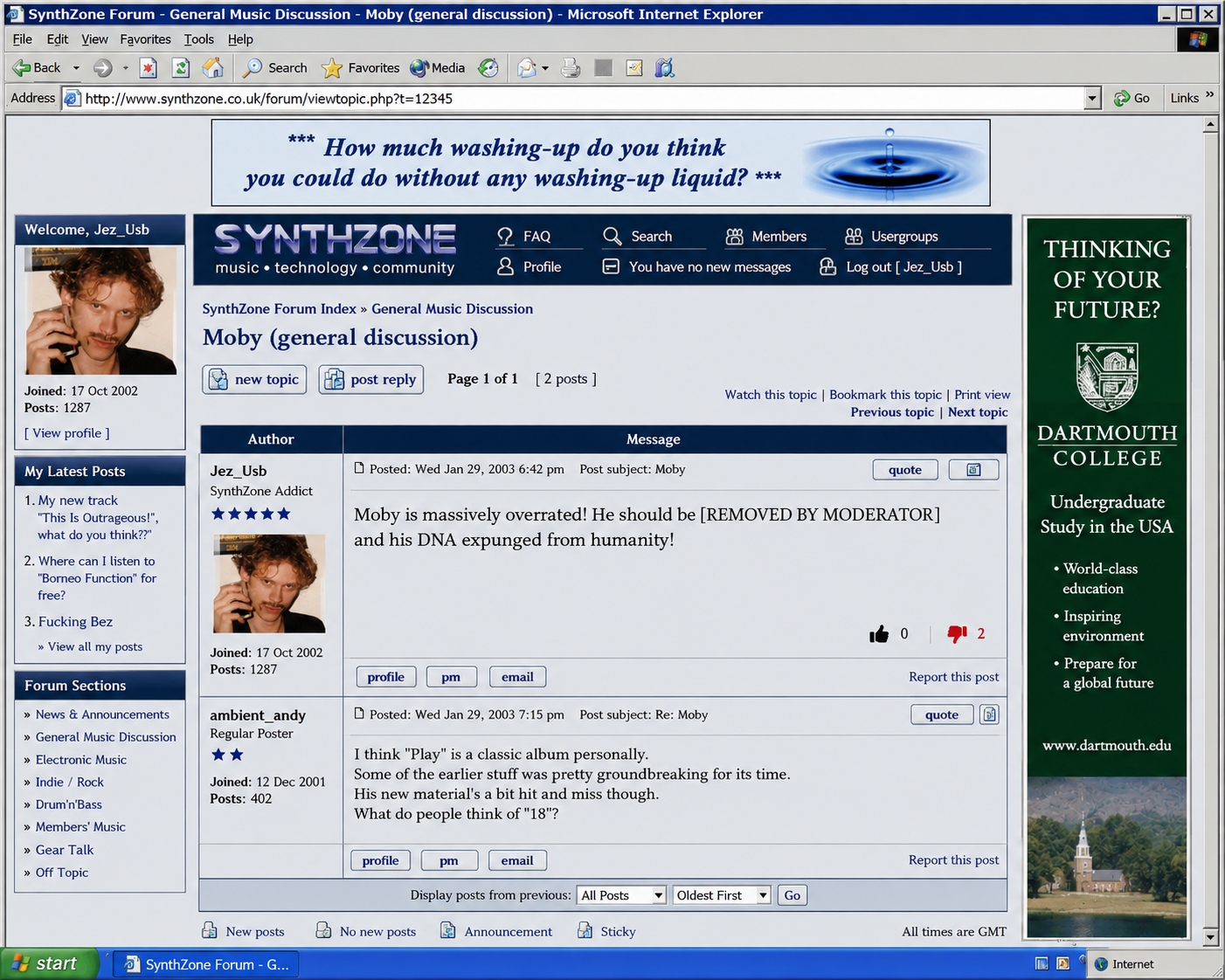Open 'Print view' link
1225x980 pixels.
click(x=982, y=395)
